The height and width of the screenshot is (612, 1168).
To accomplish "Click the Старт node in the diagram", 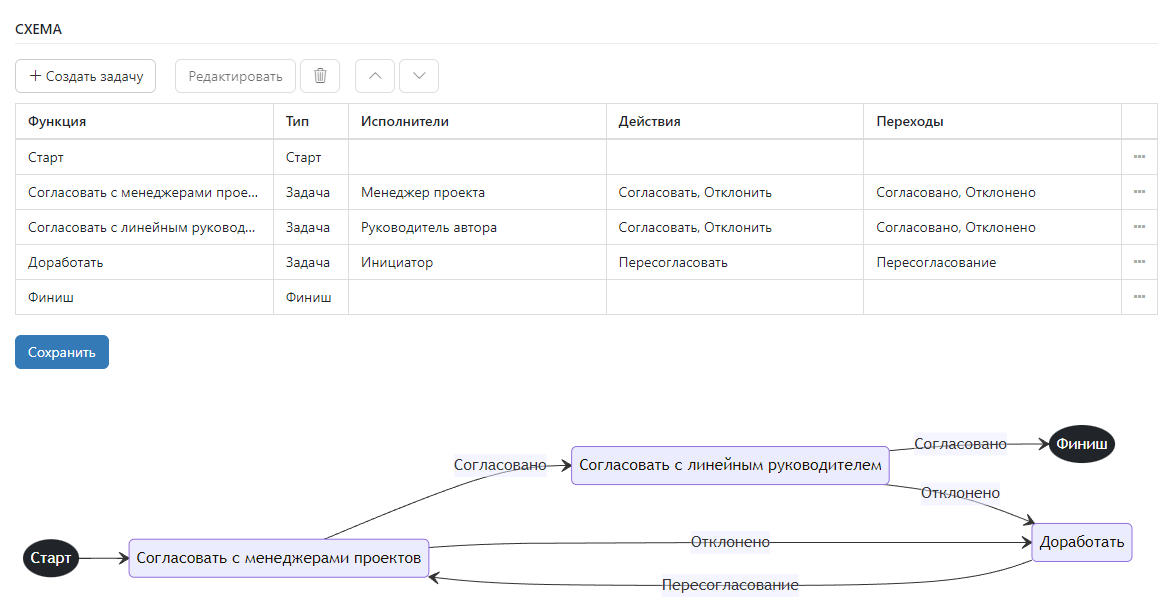I will tap(51, 558).
